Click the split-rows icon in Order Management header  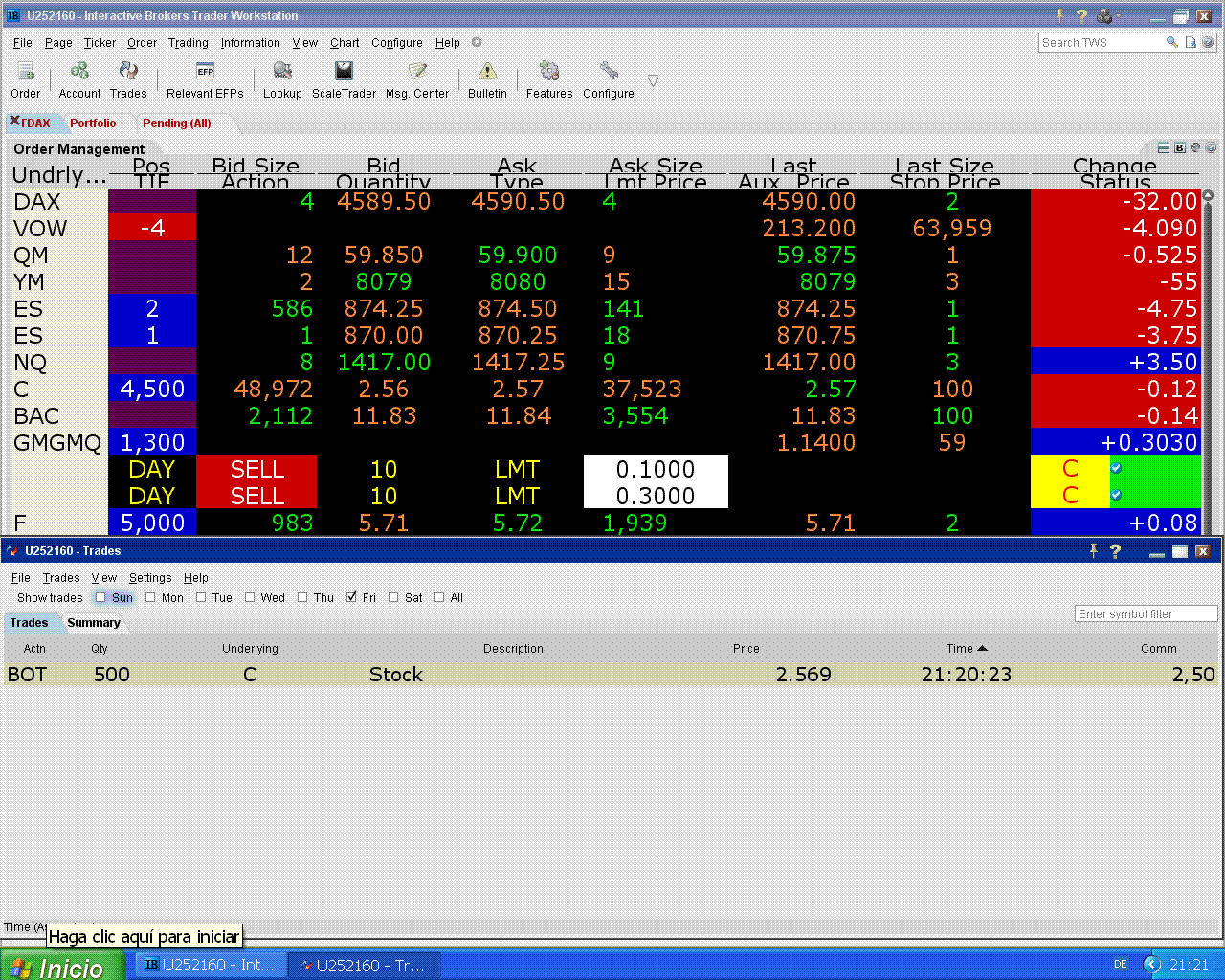pyautogui.click(x=1164, y=148)
